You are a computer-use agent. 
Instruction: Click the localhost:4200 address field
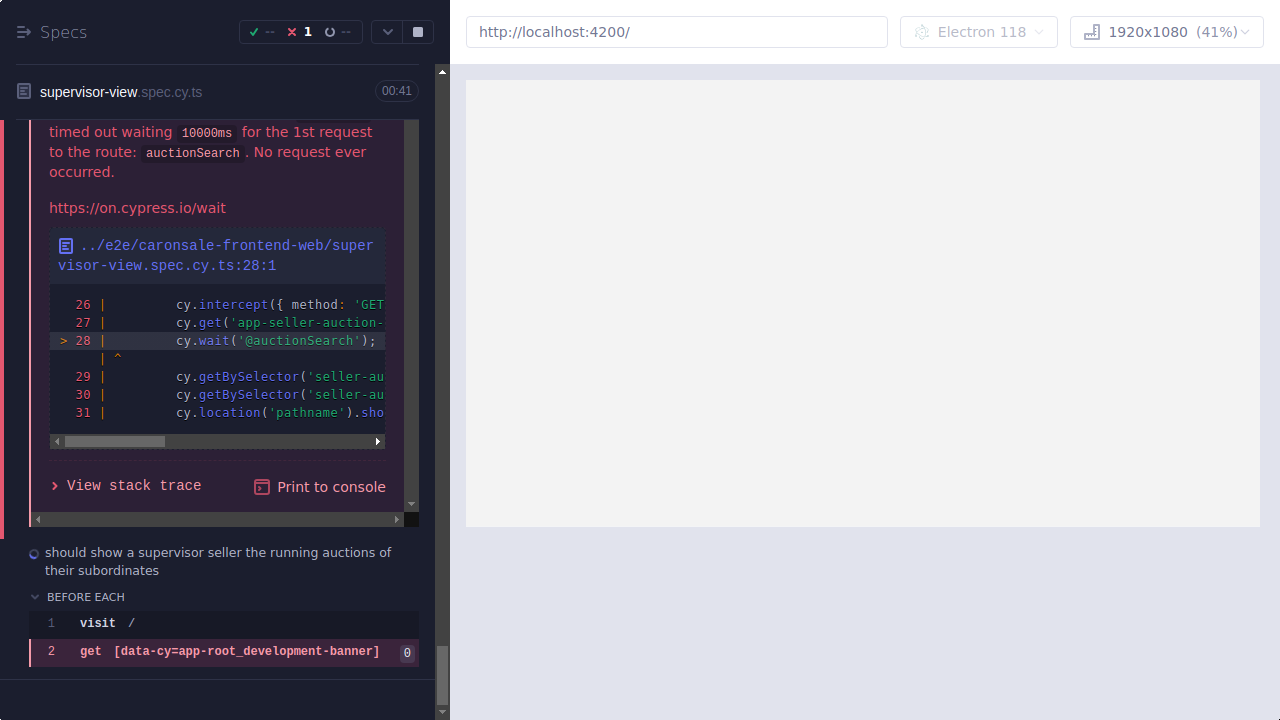pos(676,31)
